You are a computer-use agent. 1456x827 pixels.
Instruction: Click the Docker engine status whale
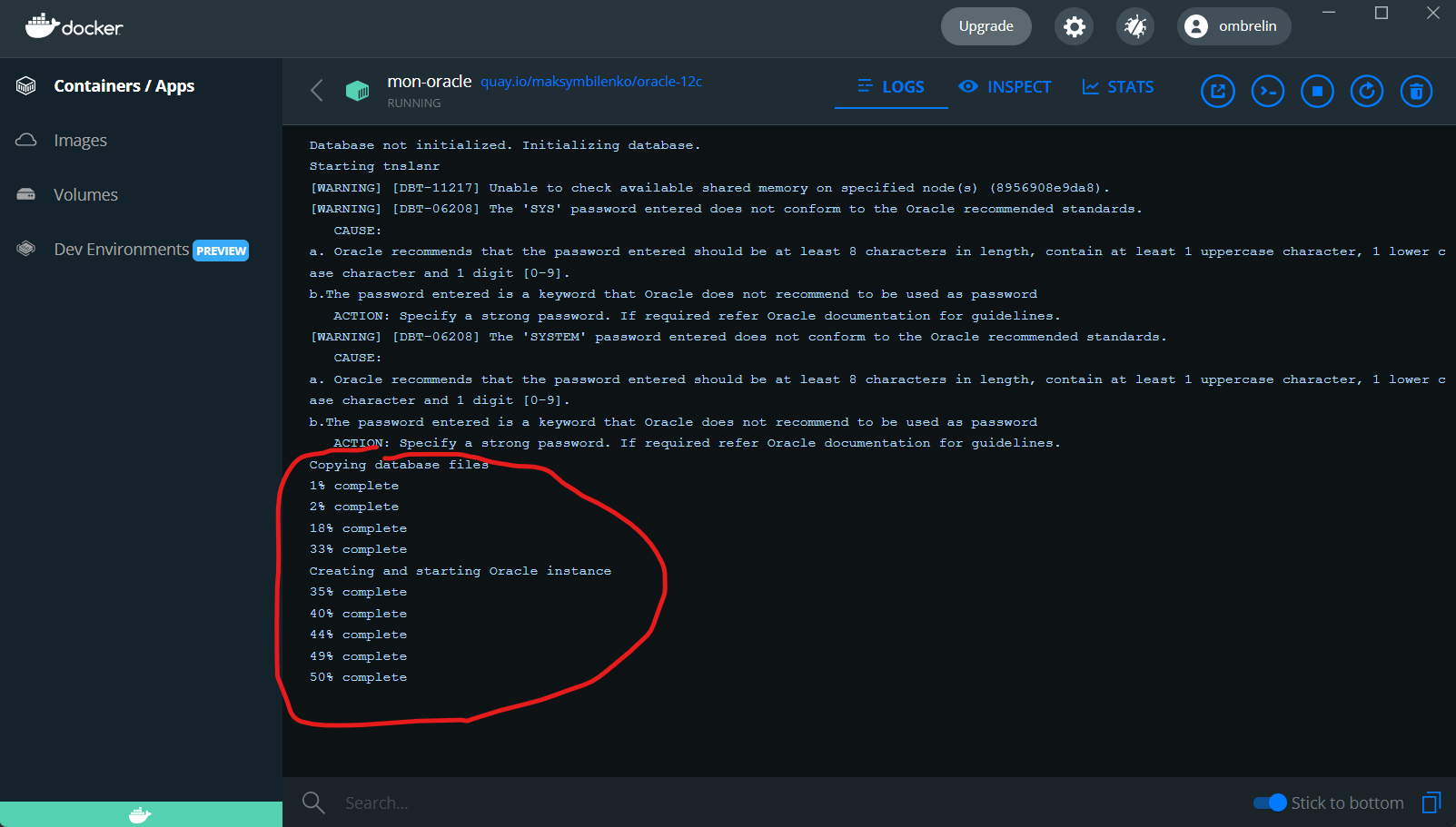point(140,815)
